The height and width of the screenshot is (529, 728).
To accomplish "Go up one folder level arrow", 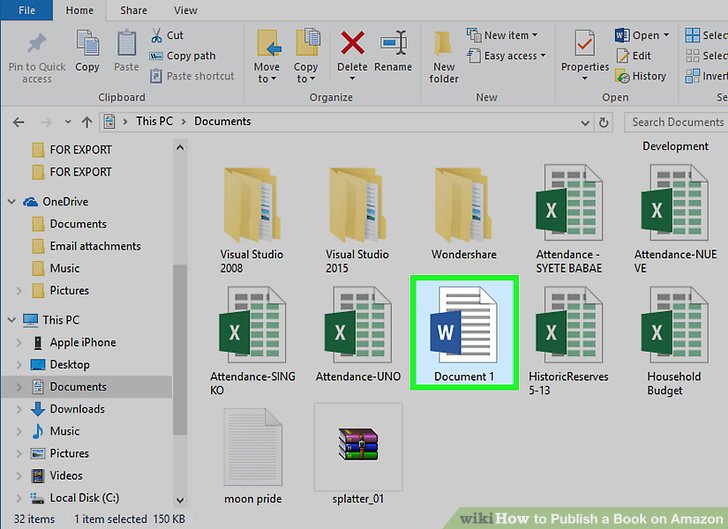I will [87, 122].
